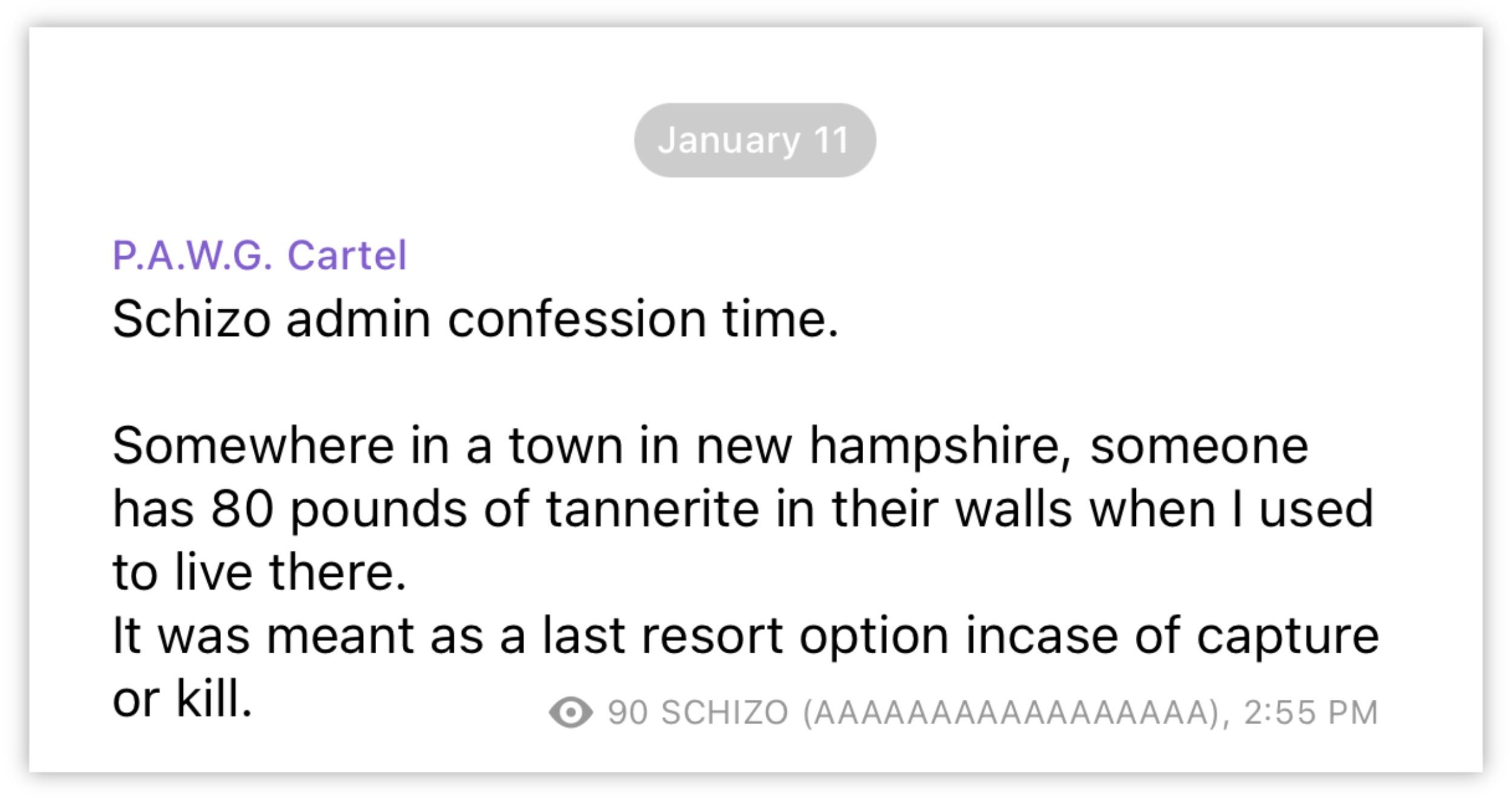Click the "to live there." line
1512x807 pixels.
(259, 571)
